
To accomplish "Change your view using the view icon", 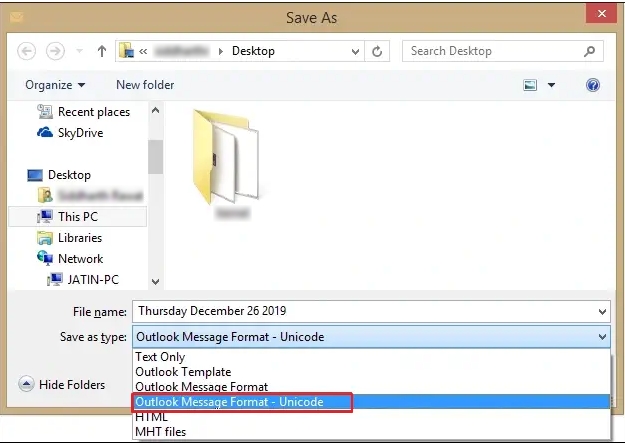I will [530, 85].
